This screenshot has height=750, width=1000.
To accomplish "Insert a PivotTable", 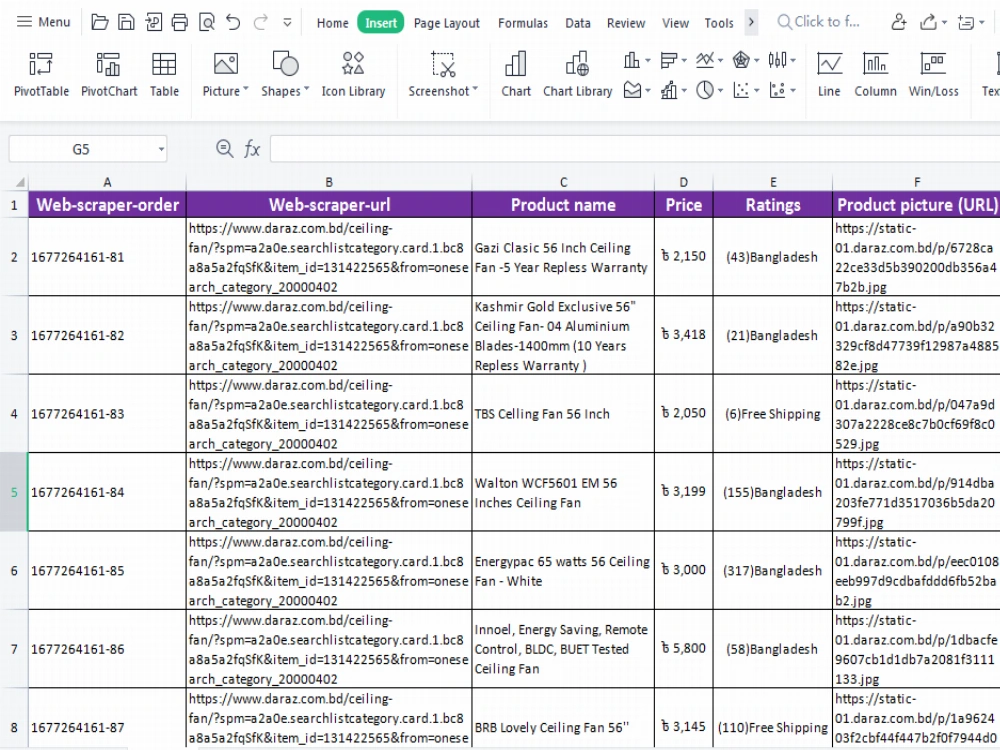I will [x=41, y=75].
